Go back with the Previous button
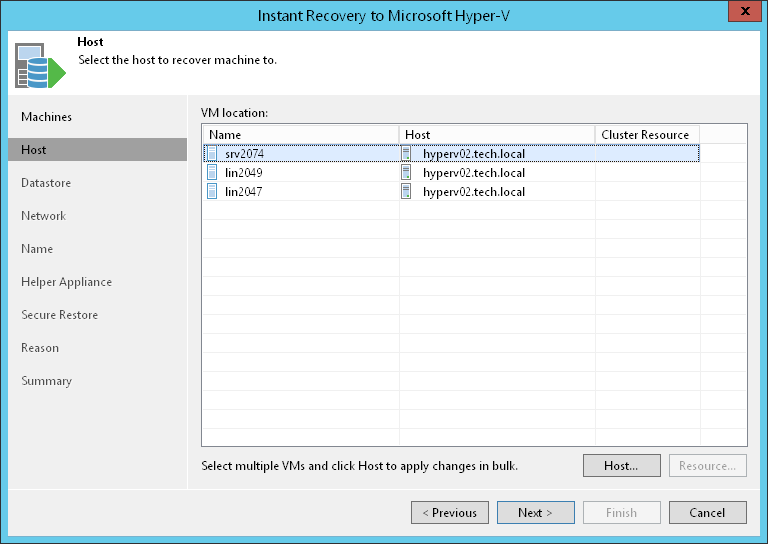 [450, 513]
